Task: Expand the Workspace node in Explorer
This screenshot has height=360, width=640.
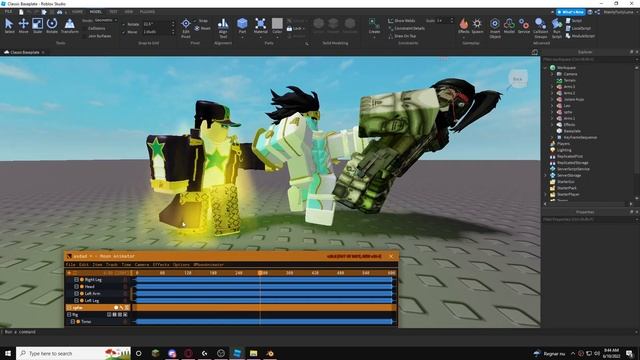Action: (x=546, y=68)
